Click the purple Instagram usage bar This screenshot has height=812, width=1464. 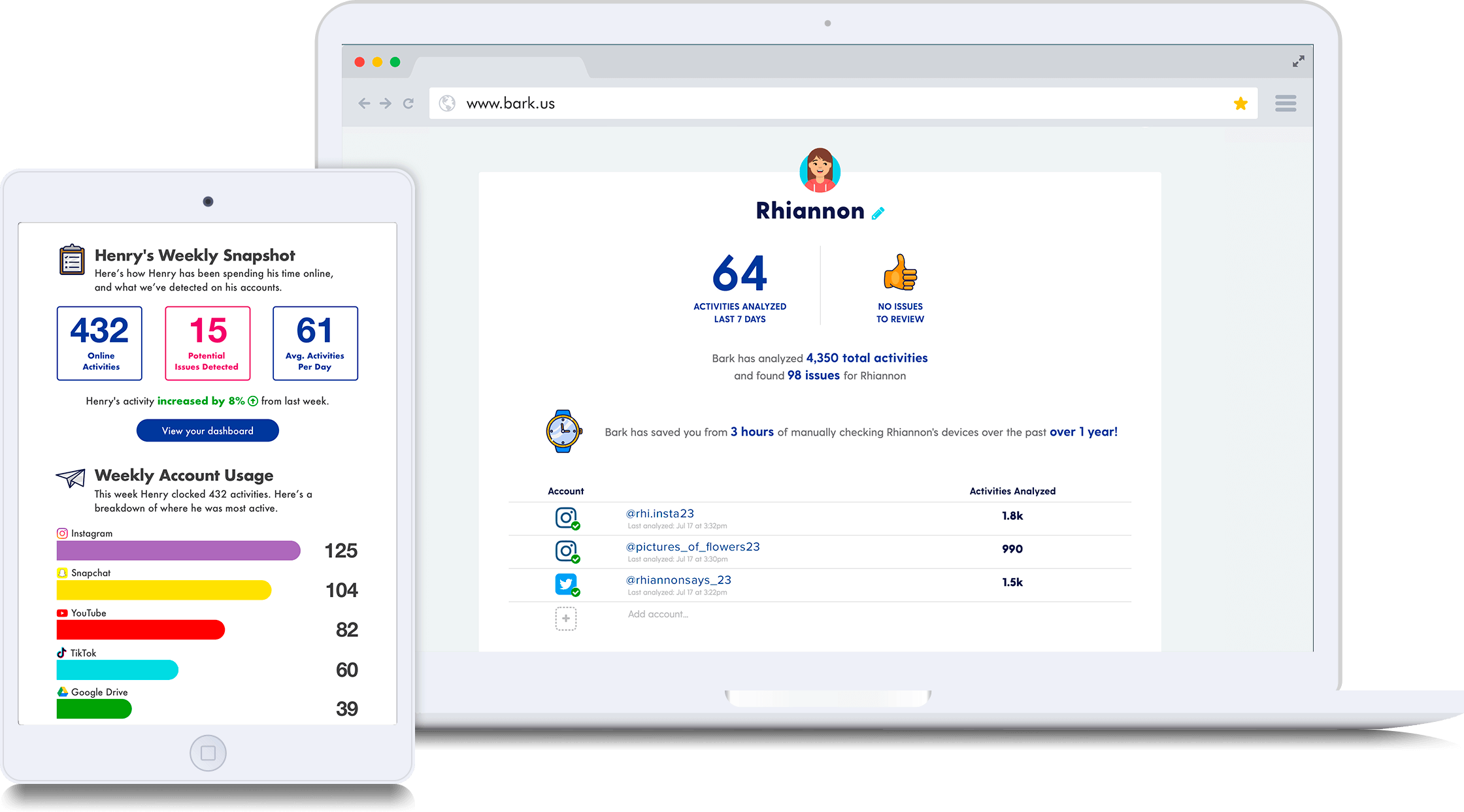[178, 551]
